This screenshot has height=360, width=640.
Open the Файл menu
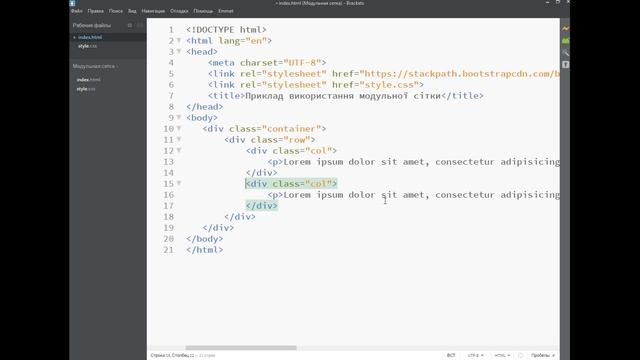tap(76, 11)
